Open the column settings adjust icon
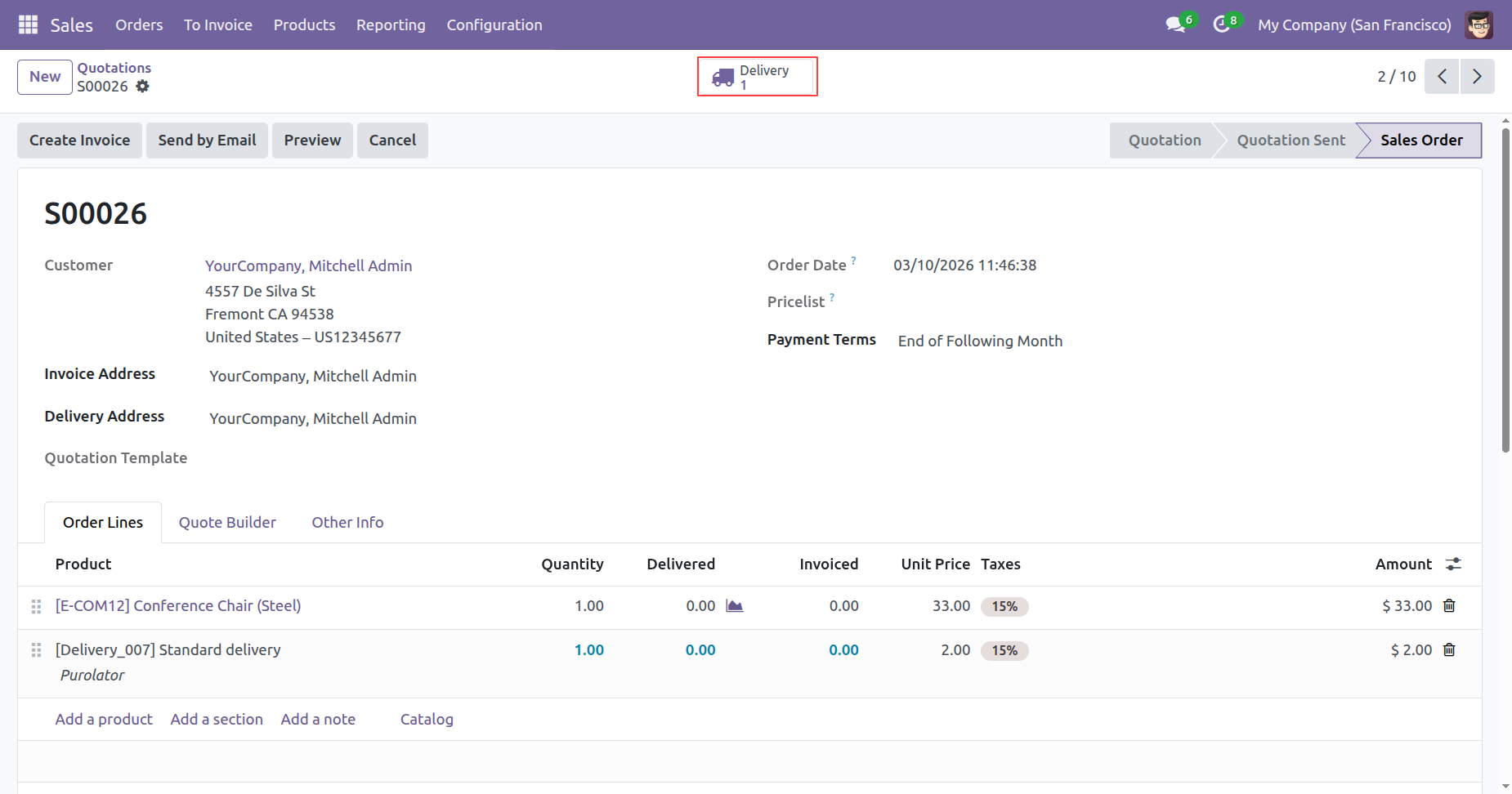 click(1453, 564)
